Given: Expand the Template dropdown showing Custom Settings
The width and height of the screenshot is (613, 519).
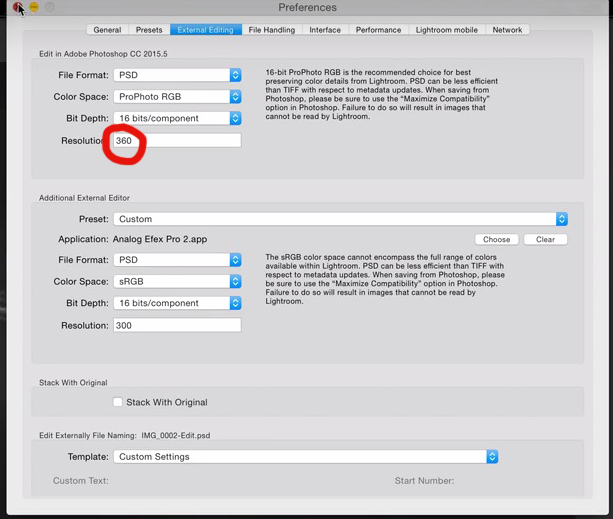Looking at the screenshot, I should click(x=305, y=457).
